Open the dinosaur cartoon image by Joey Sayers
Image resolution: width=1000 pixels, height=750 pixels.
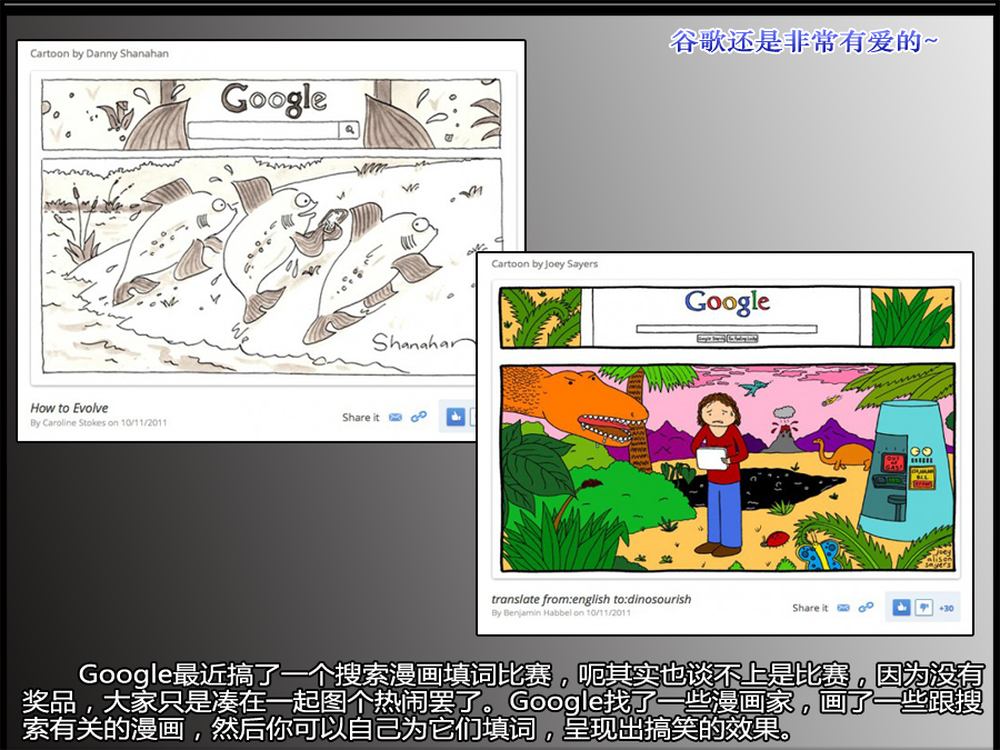pos(728,467)
